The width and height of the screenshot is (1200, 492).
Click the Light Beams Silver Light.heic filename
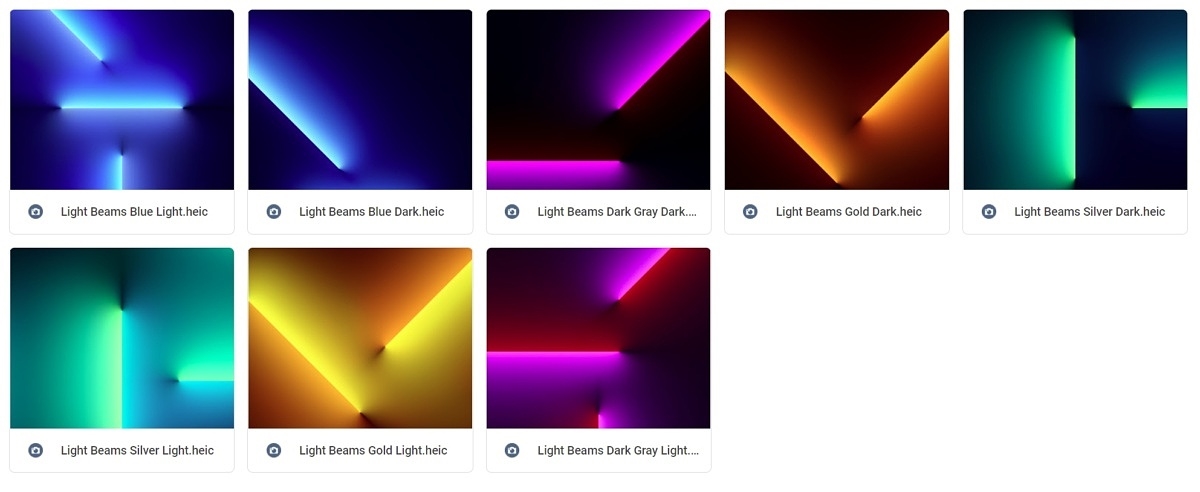click(137, 451)
